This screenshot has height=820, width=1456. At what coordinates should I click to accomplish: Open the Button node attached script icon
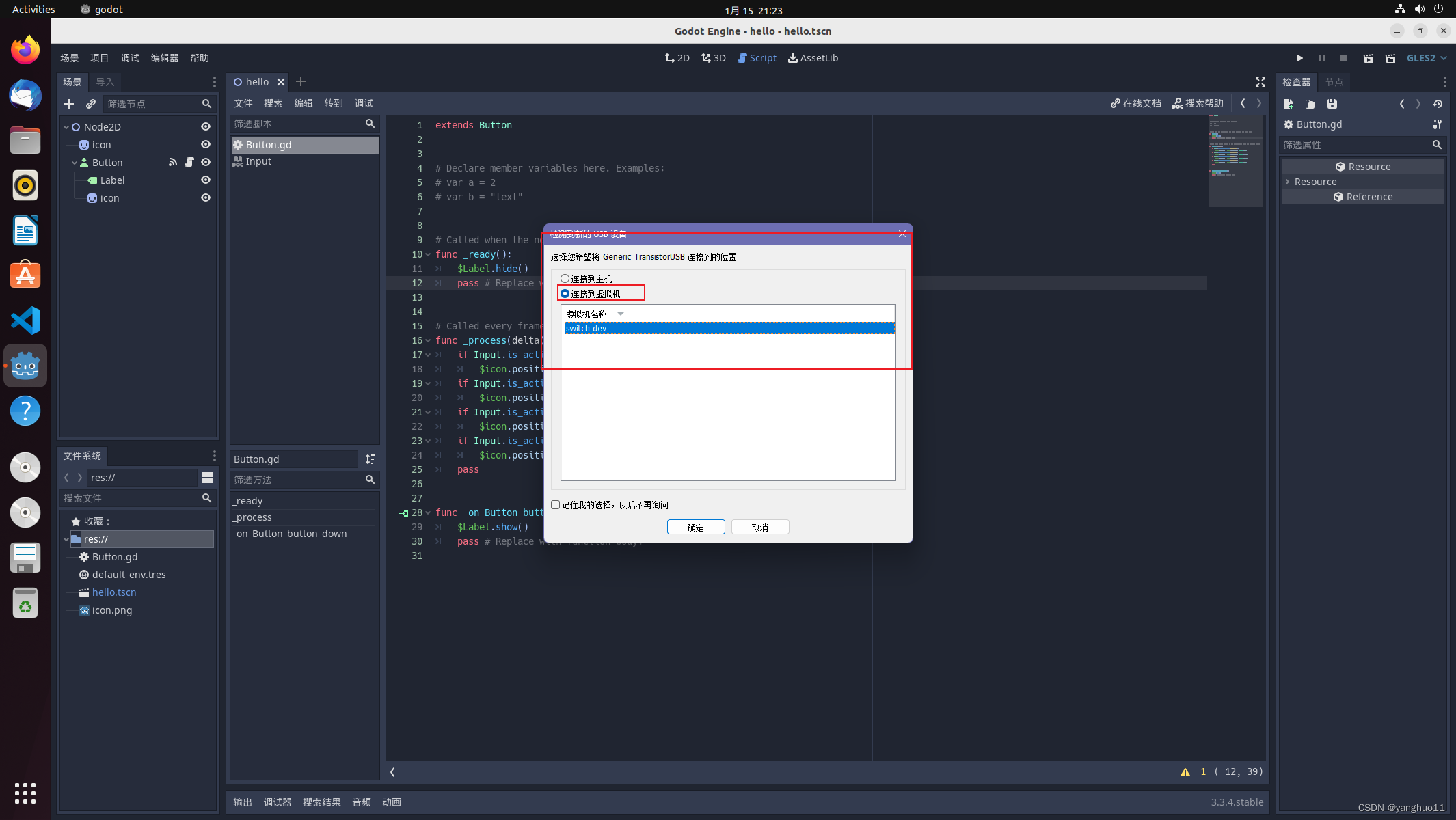[189, 163]
